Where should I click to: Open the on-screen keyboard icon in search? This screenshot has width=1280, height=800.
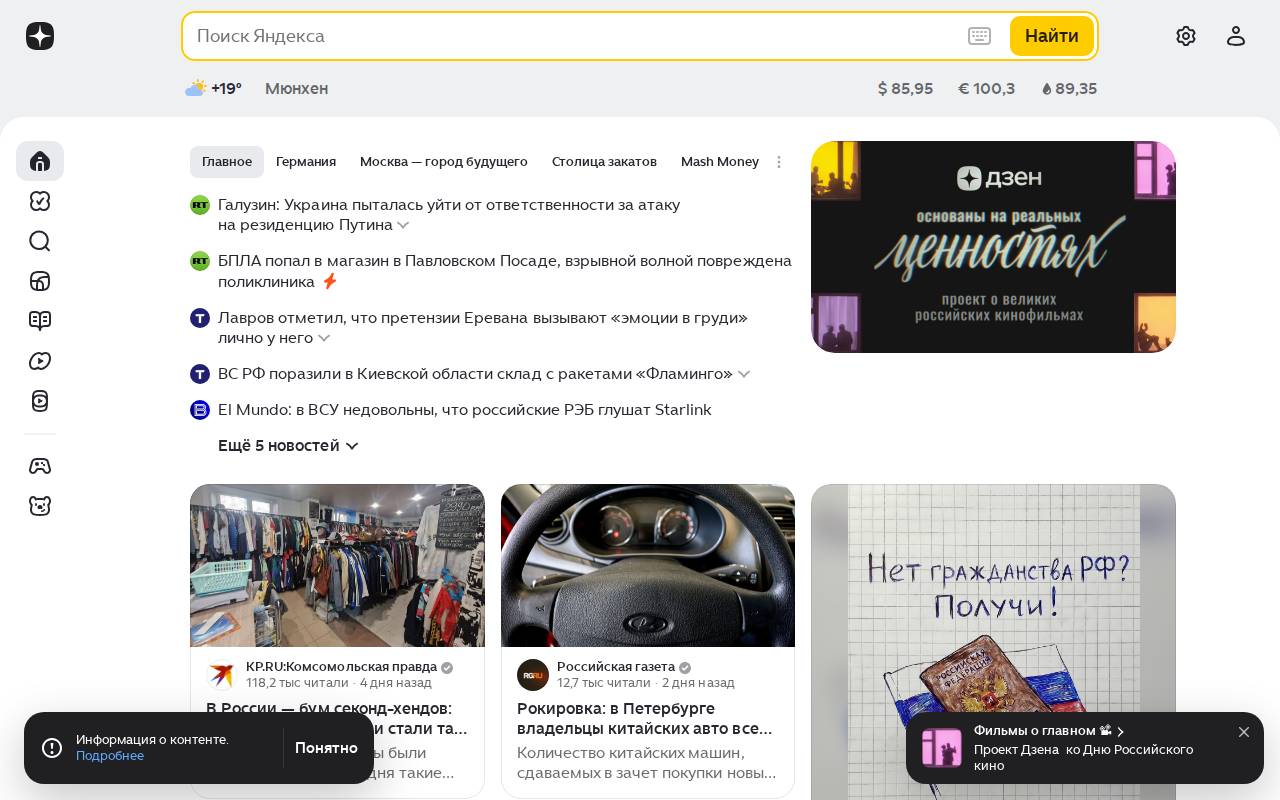(980, 36)
